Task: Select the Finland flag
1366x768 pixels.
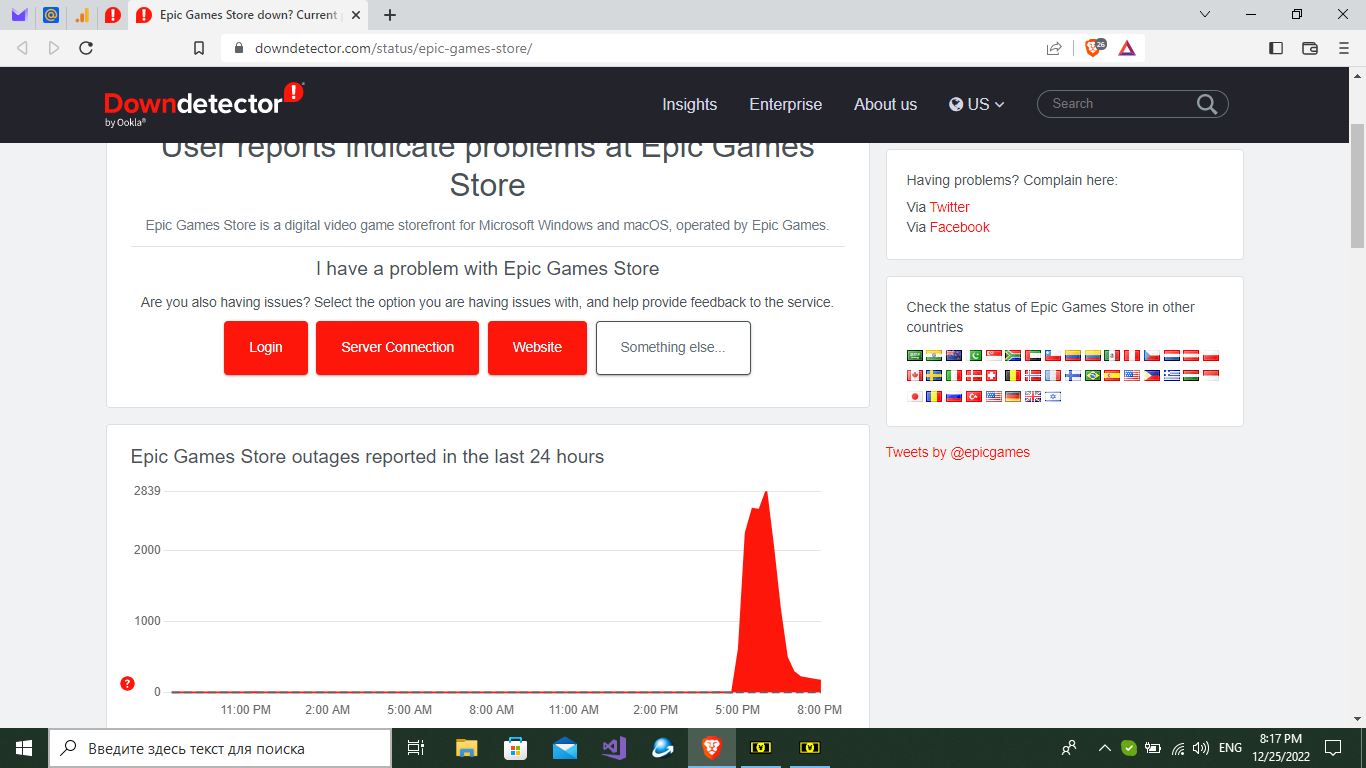Action: point(1073,375)
